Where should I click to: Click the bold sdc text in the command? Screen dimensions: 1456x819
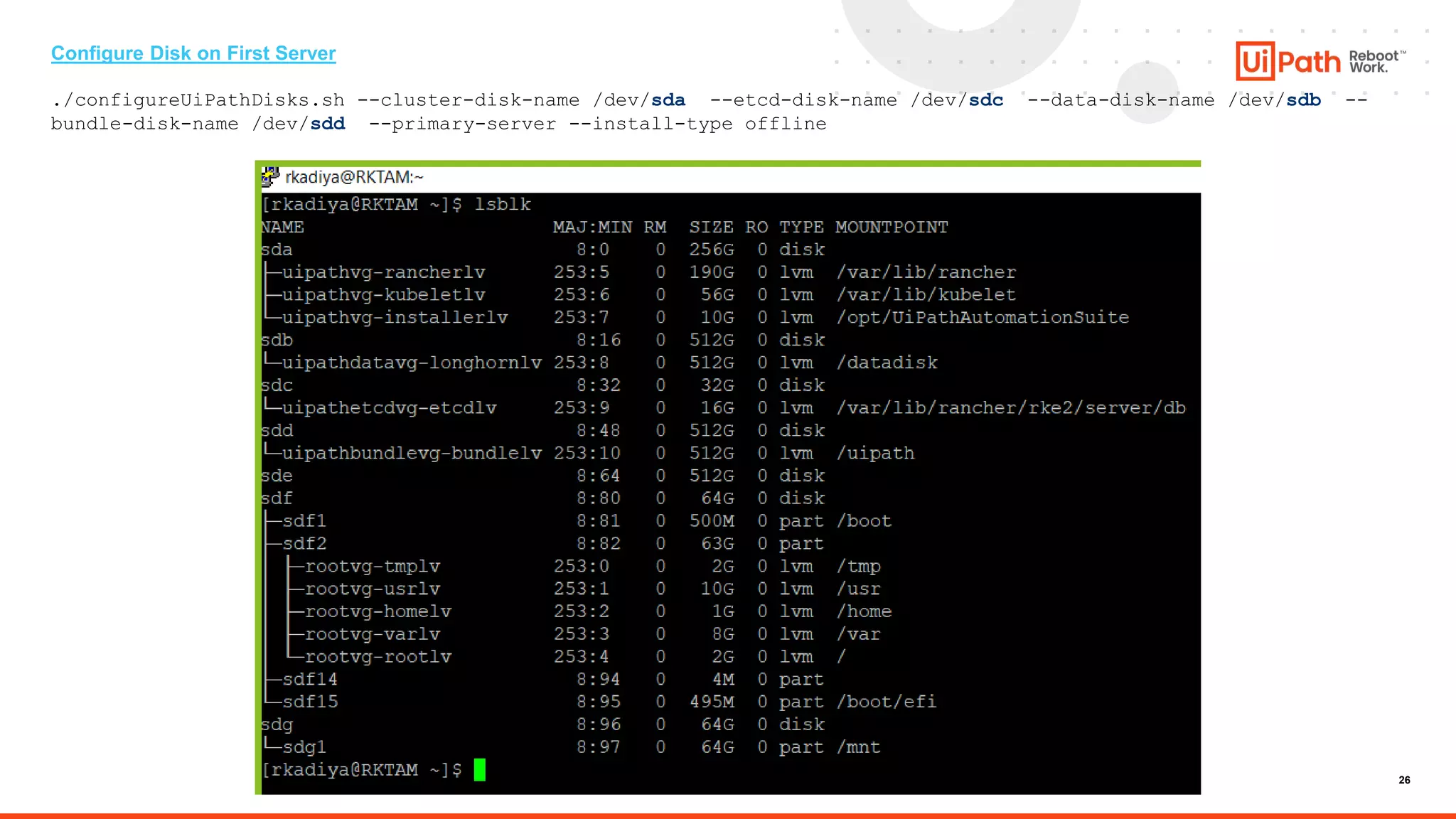985,100
